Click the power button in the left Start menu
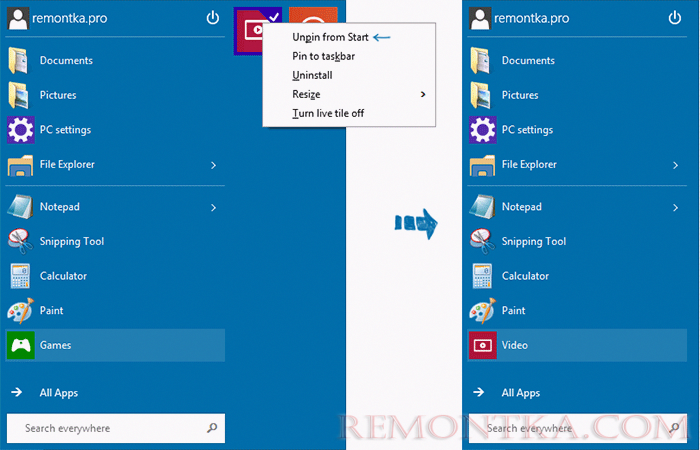This screenshot has height=450, width=700. pyautogui.click(x=212, y=18)
